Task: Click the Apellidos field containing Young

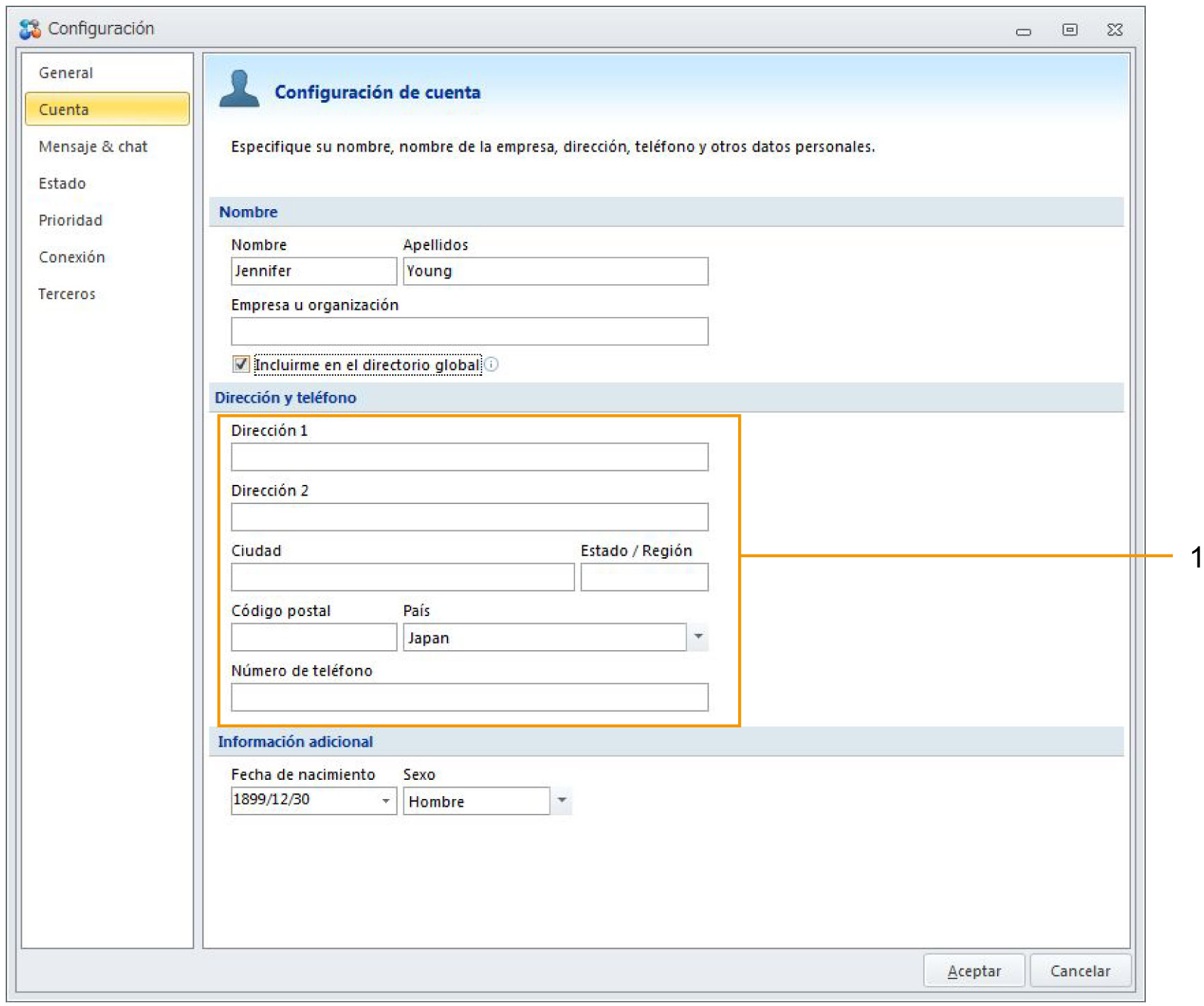Action: pyautogui.click(x=555, y=271)
